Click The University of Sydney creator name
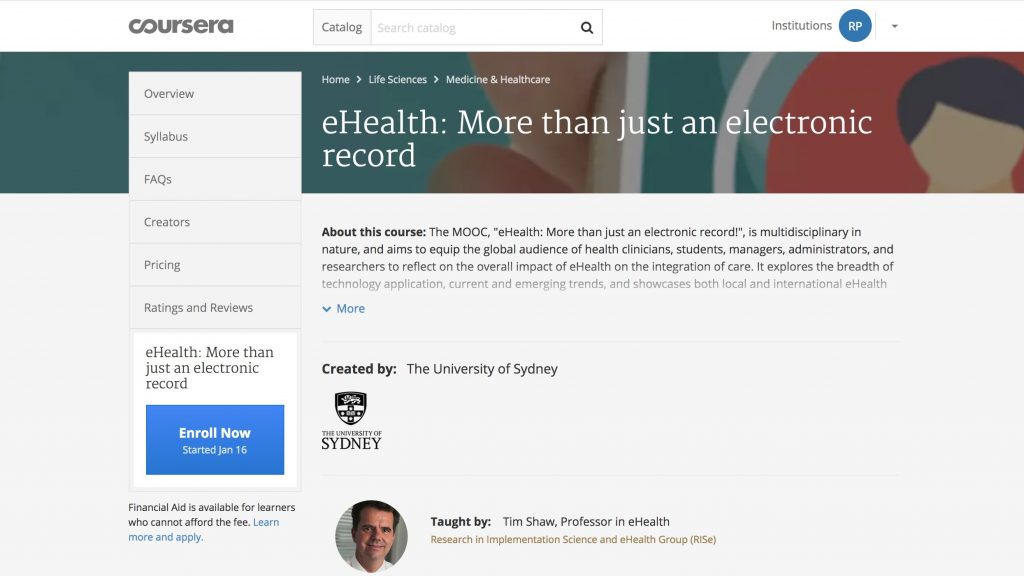 [482, 369]
